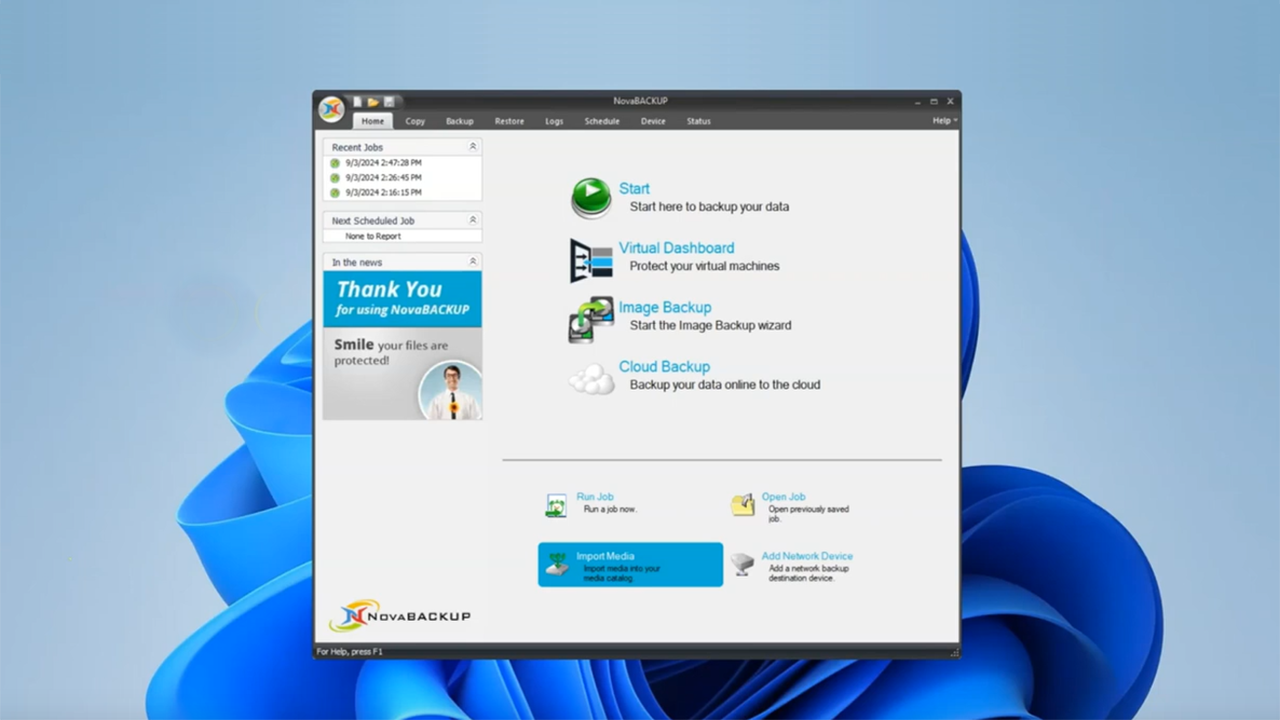The width and height of the screenshot is (1280, 720).
Task: Go to the Schedule tab
Action: click(602, 121)
